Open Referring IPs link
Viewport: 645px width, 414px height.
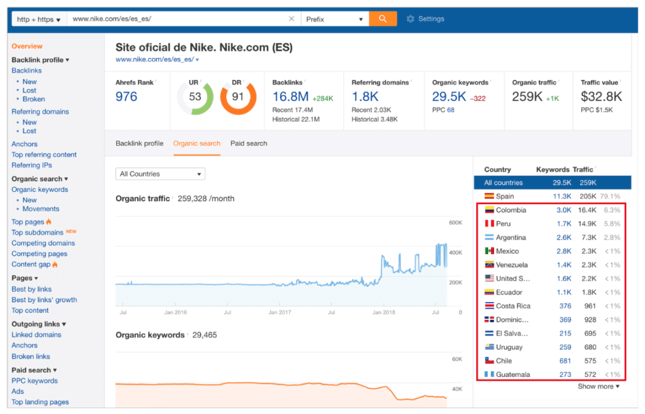tap(32, 165)
